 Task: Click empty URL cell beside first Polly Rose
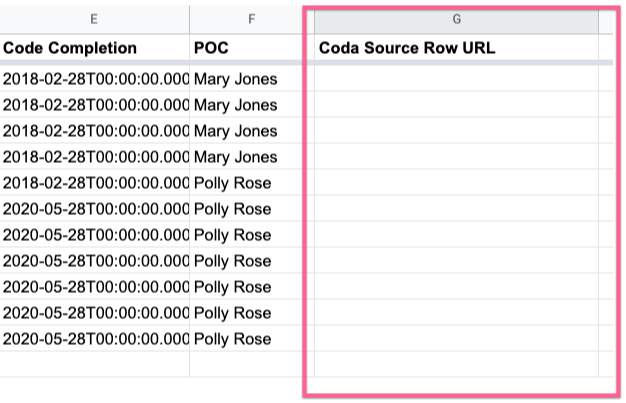(456, 183)
